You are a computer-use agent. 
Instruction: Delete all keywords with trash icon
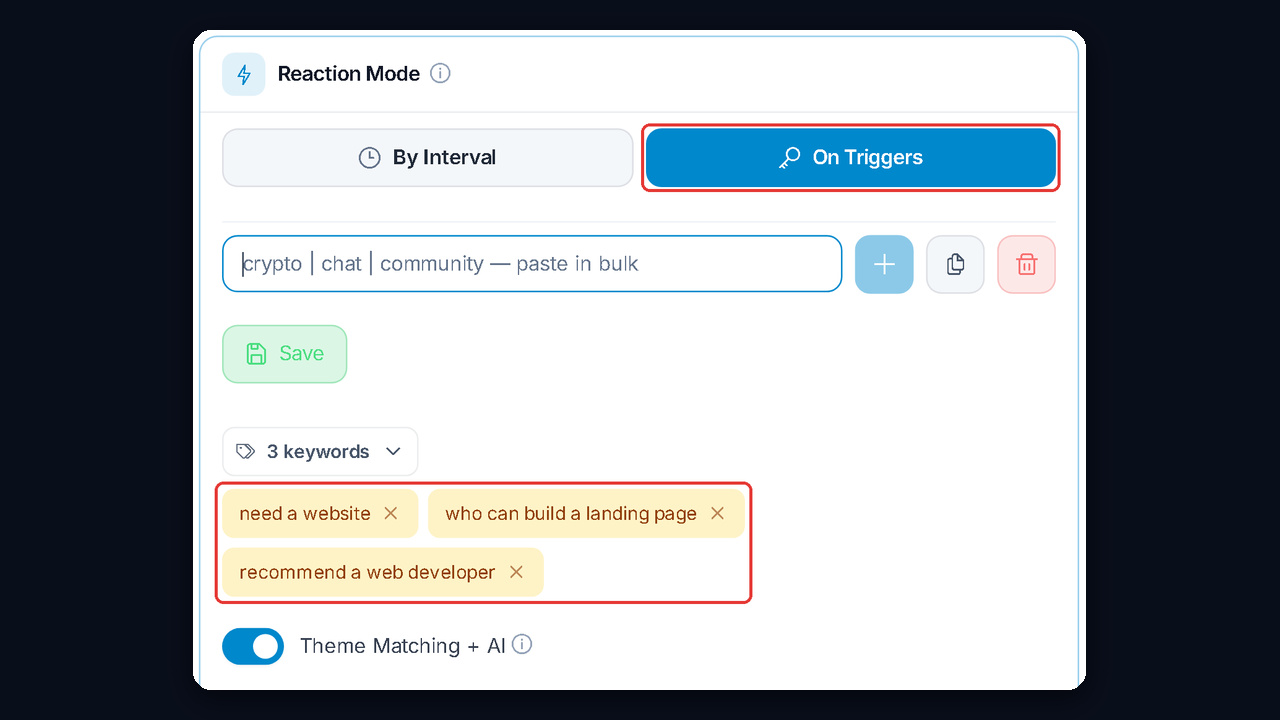1026,264
